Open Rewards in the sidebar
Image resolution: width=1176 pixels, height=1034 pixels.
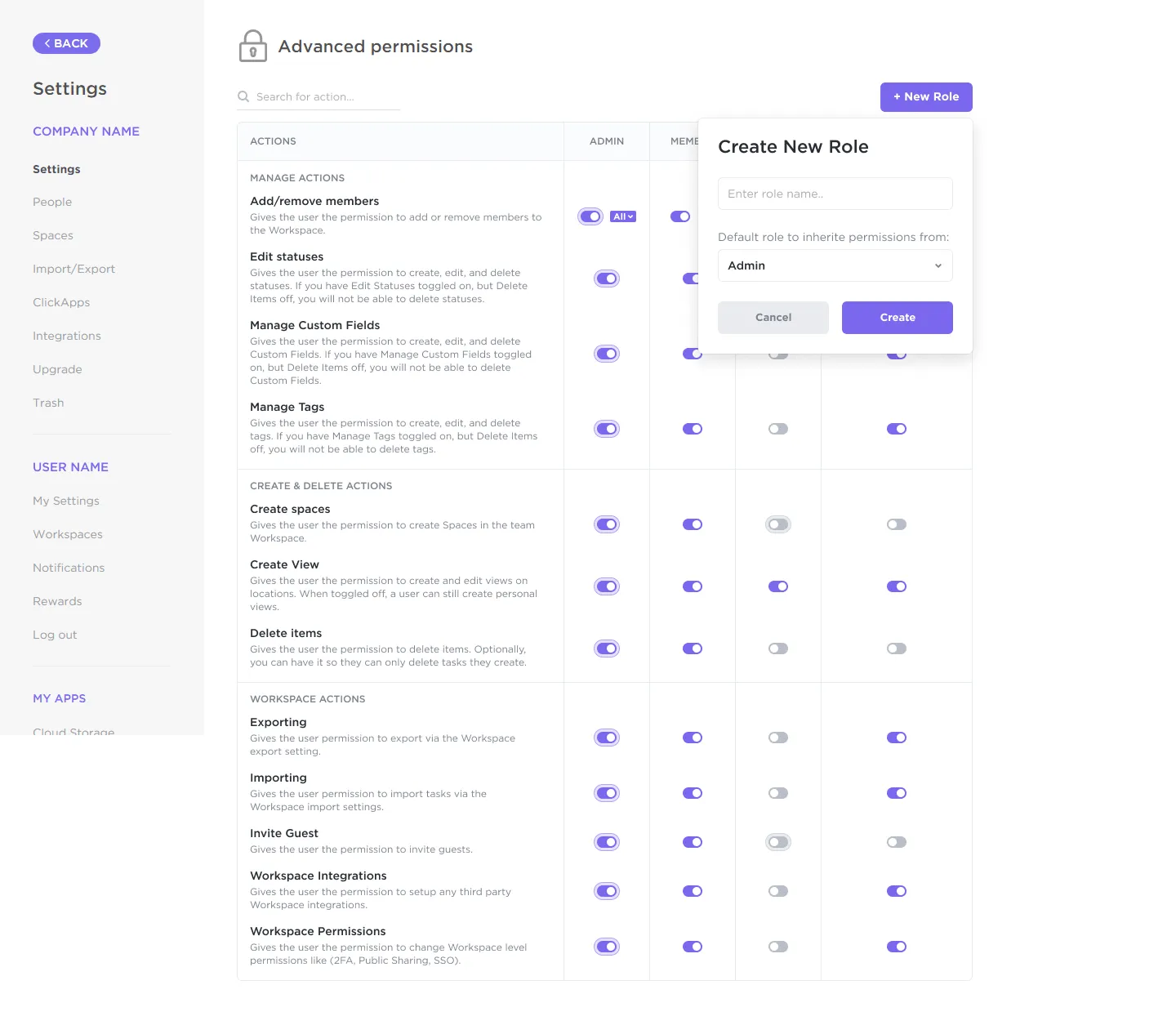pyautogui.click(x=57, y=601)
